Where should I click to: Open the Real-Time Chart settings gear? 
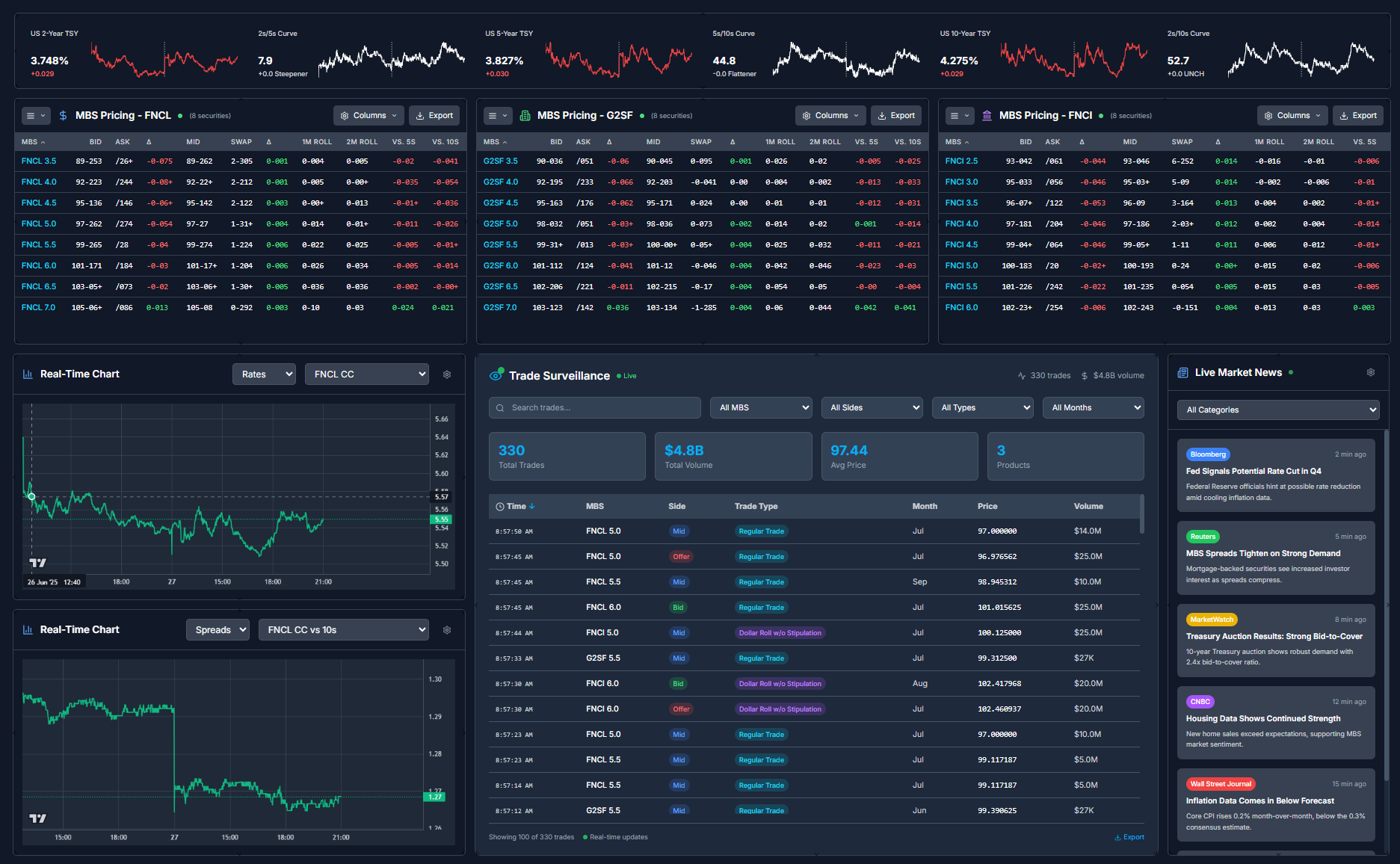click(446, 374)
